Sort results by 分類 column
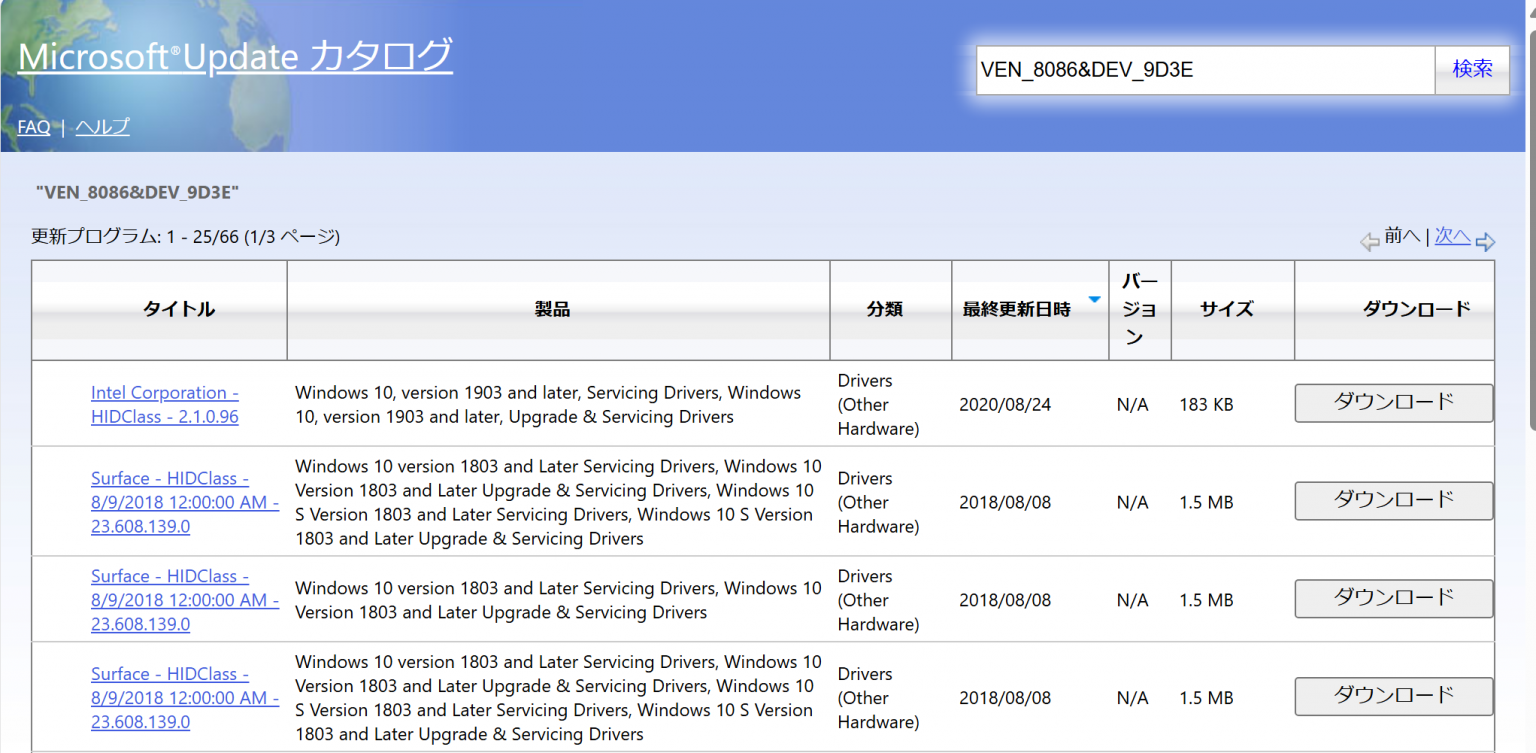 pyautogui.click(x=884, y=310)
